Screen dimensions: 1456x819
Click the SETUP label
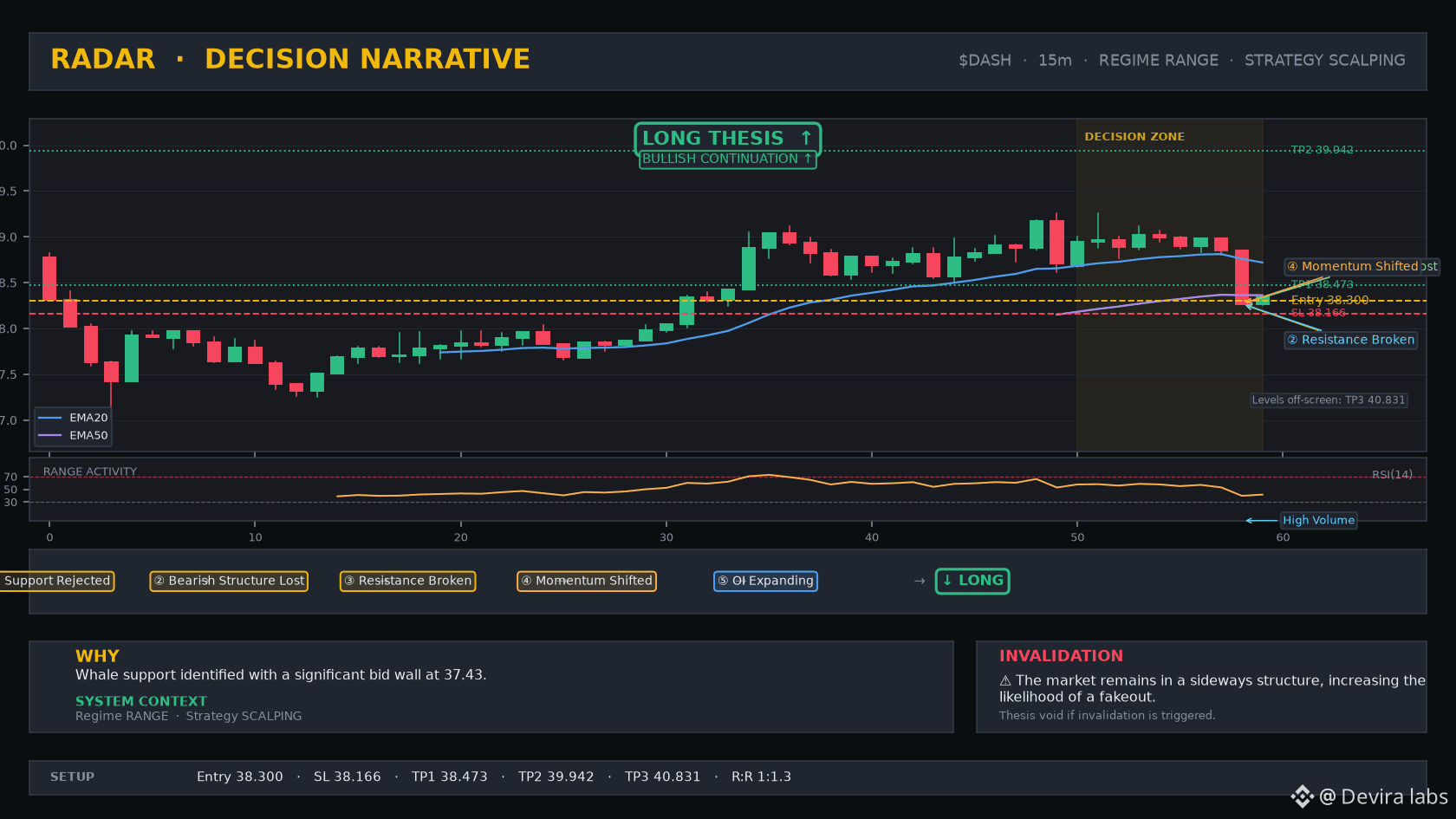tap(72, 777)
